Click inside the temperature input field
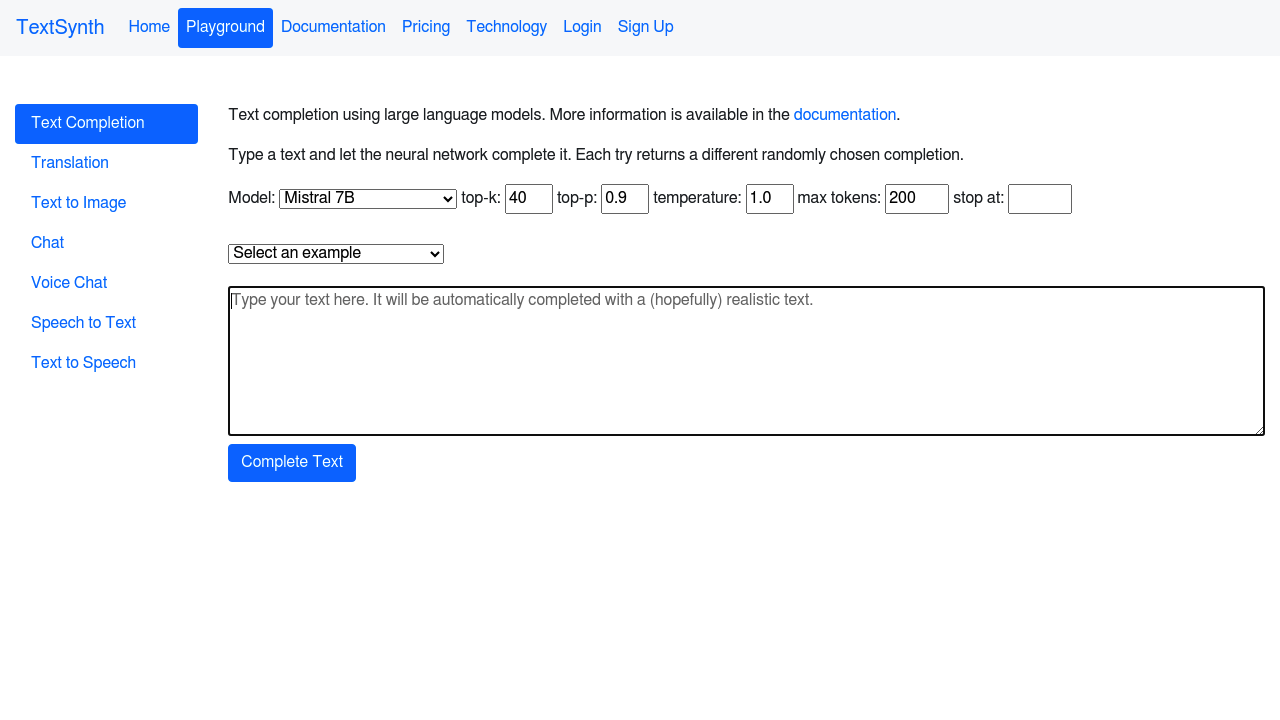This screenshot has width=1280, height=720. (769, 198)
